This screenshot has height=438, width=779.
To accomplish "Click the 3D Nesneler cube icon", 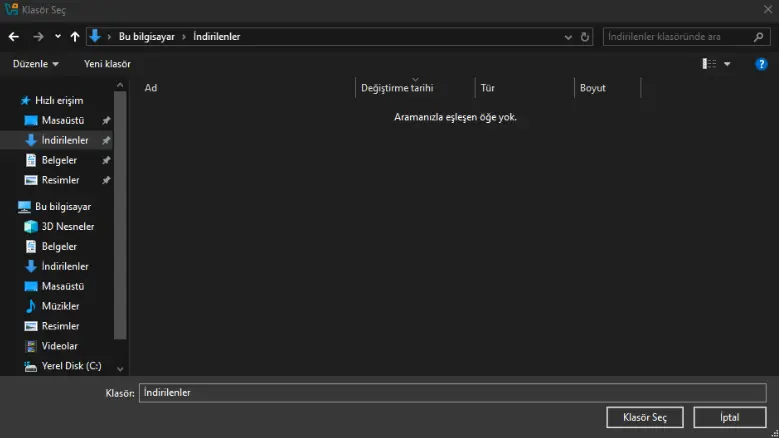I will [31, 226].
